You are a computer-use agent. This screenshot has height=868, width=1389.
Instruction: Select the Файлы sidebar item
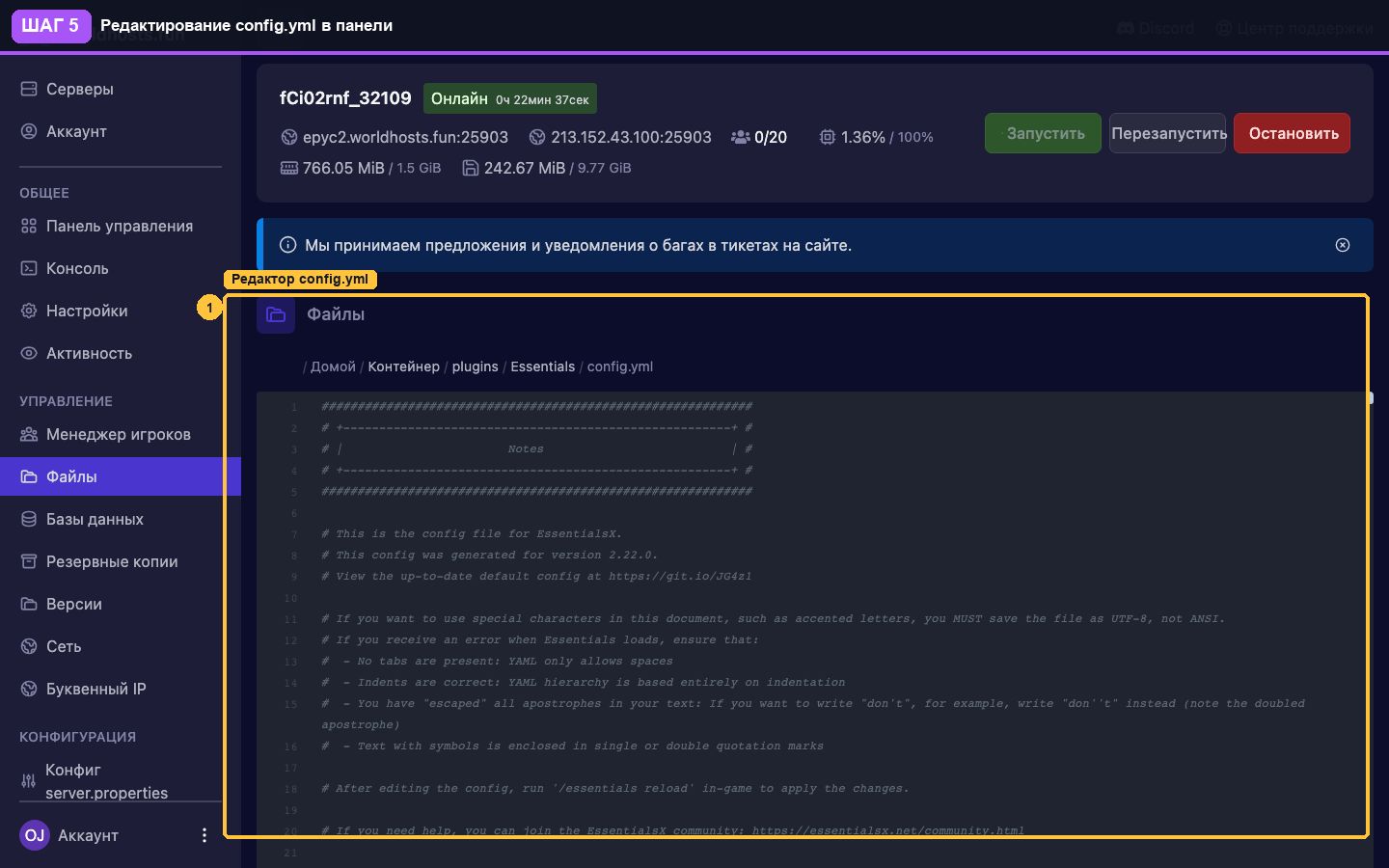[x=121, y=476]
